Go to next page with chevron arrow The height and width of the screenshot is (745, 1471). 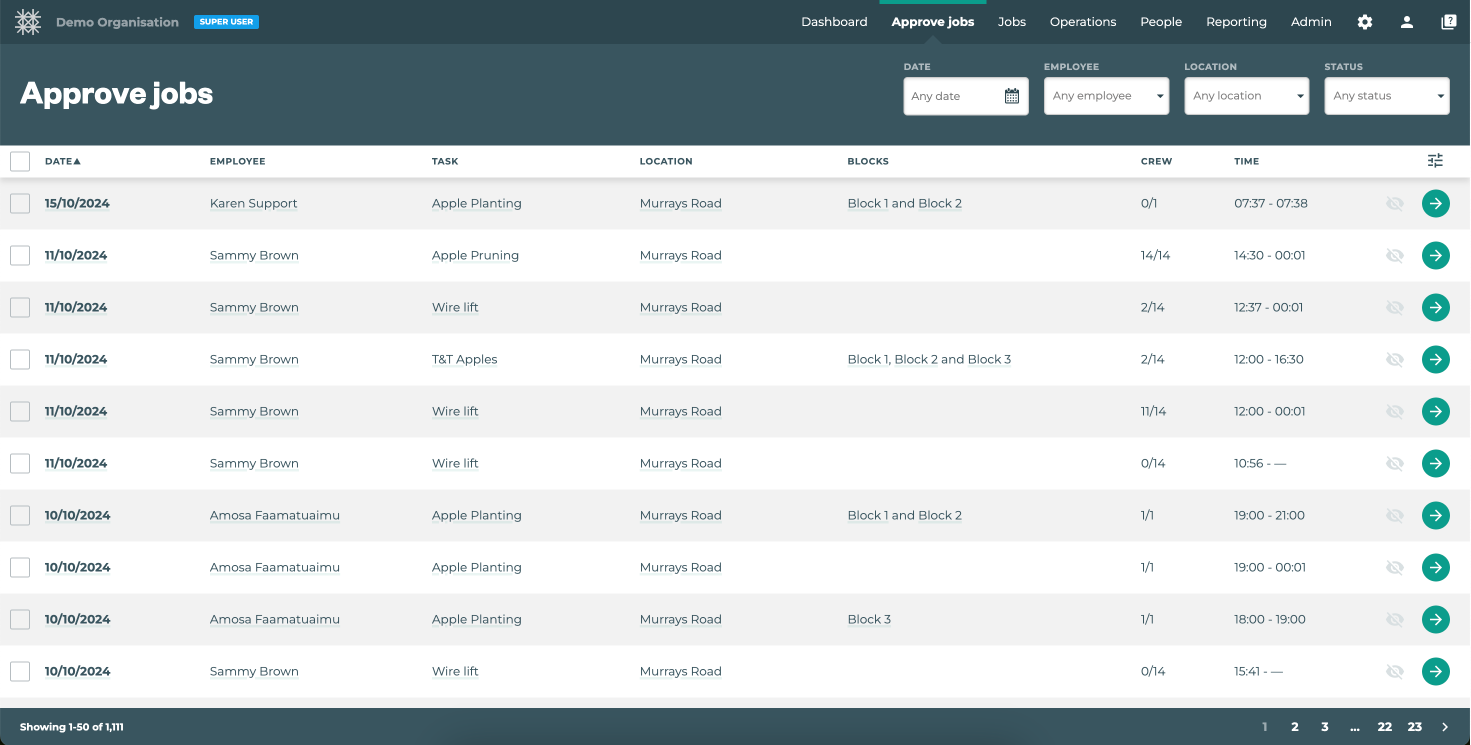pos(1445,727)
